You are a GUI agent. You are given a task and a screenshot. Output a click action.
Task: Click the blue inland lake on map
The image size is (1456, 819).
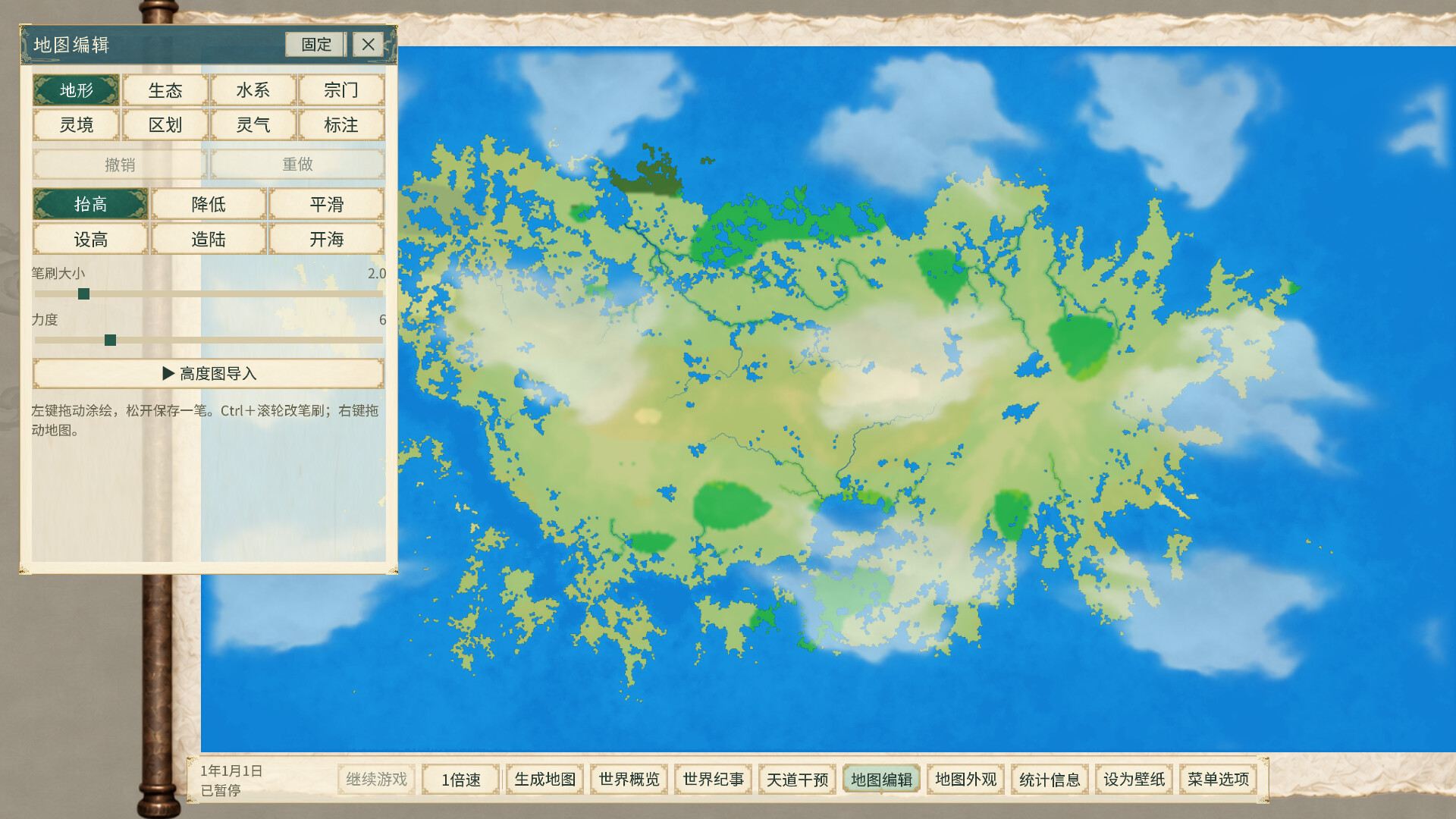pos(853,514)
